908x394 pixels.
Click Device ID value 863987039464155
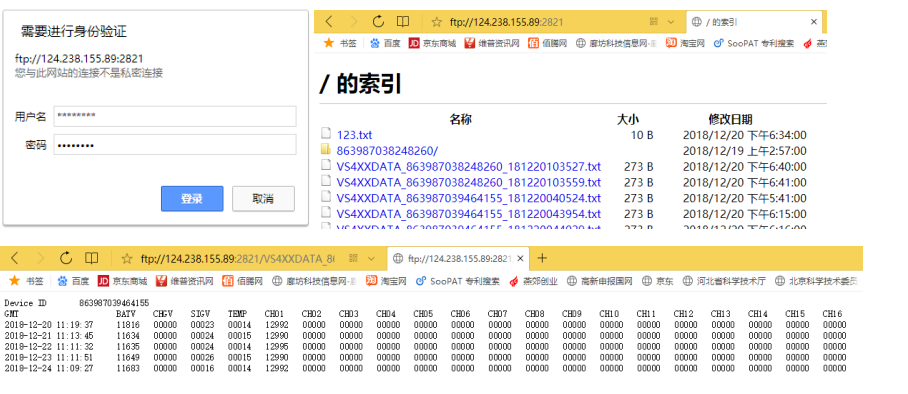click(114, 303)
